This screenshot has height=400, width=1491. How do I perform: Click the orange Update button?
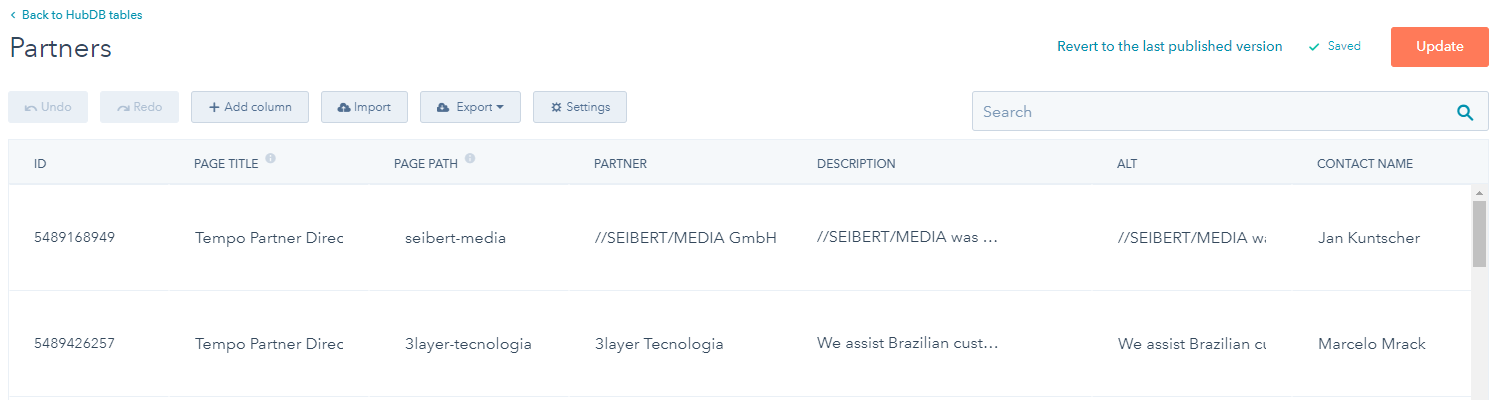pos(1439,47)
